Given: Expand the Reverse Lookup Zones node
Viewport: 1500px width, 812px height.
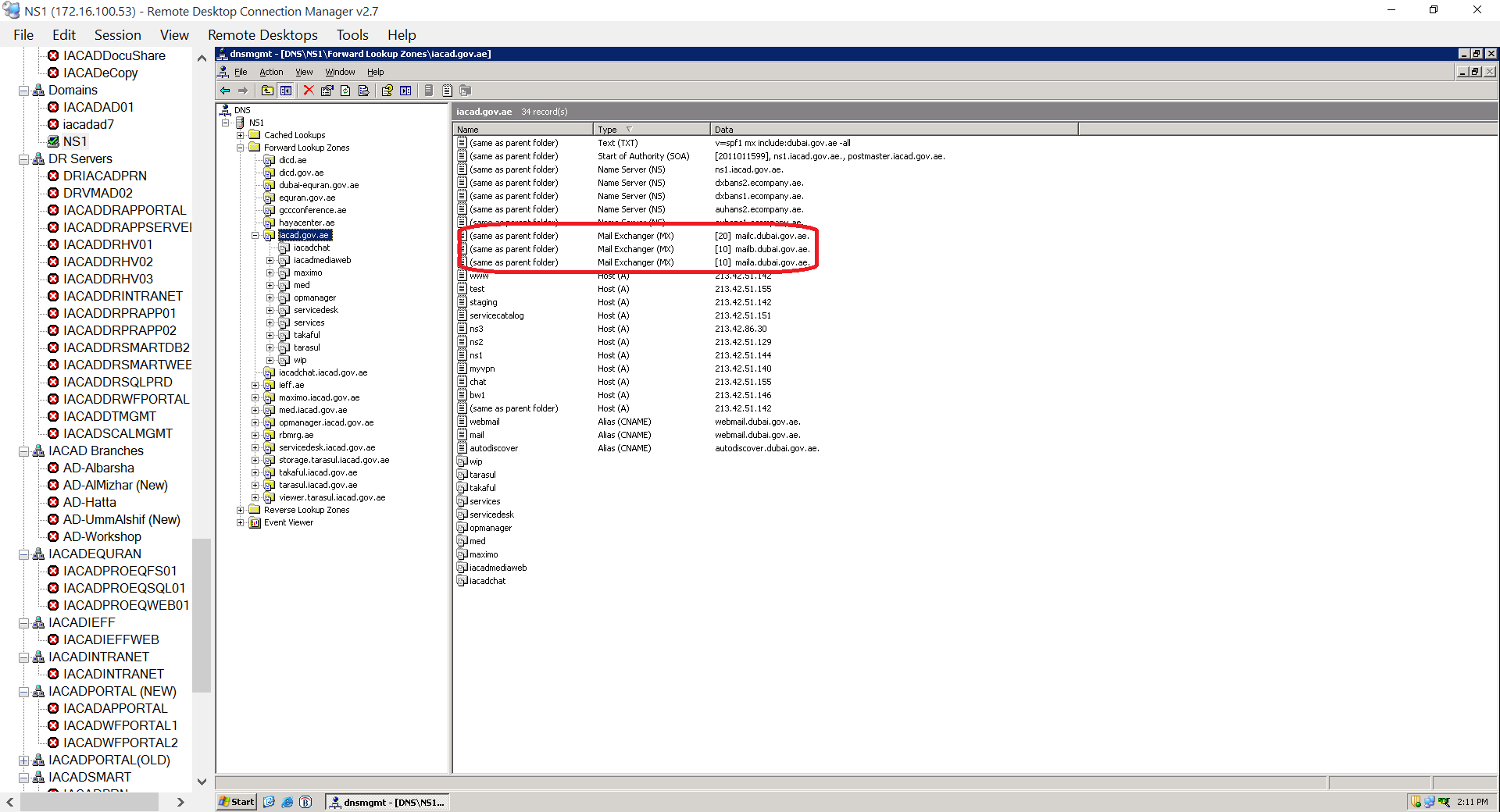Looking at the screenshot, I should [241, 510].
